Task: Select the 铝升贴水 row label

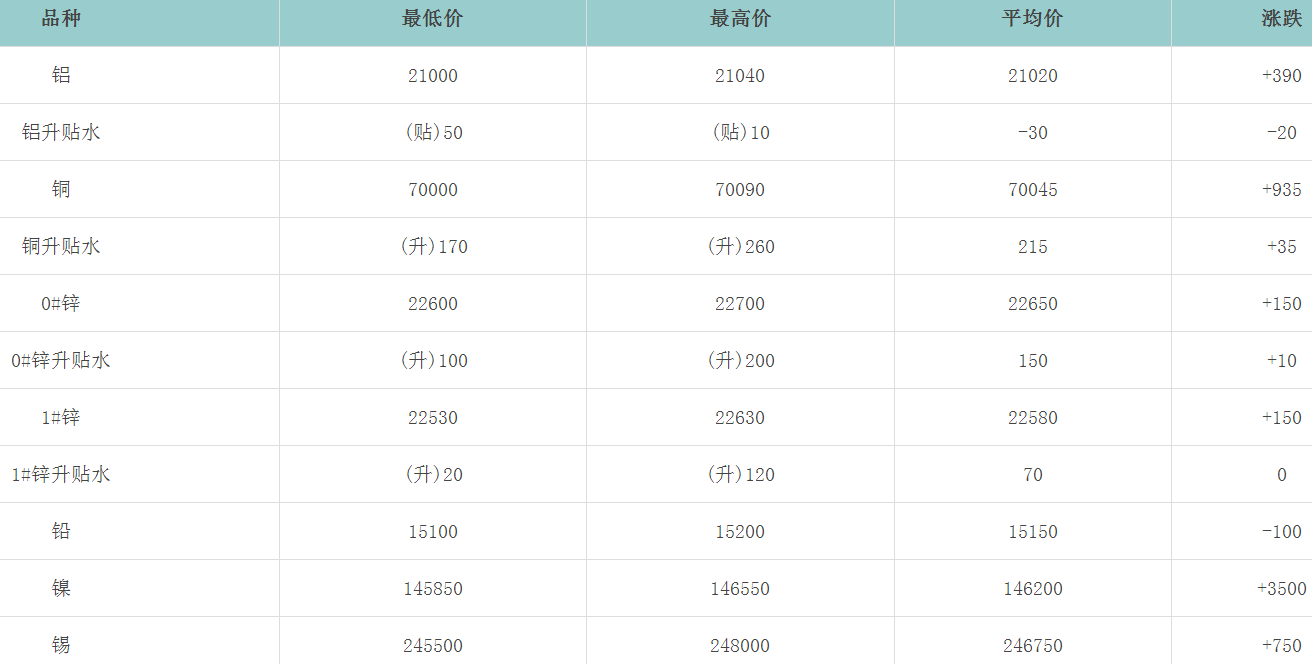Action: click(61, 132)
